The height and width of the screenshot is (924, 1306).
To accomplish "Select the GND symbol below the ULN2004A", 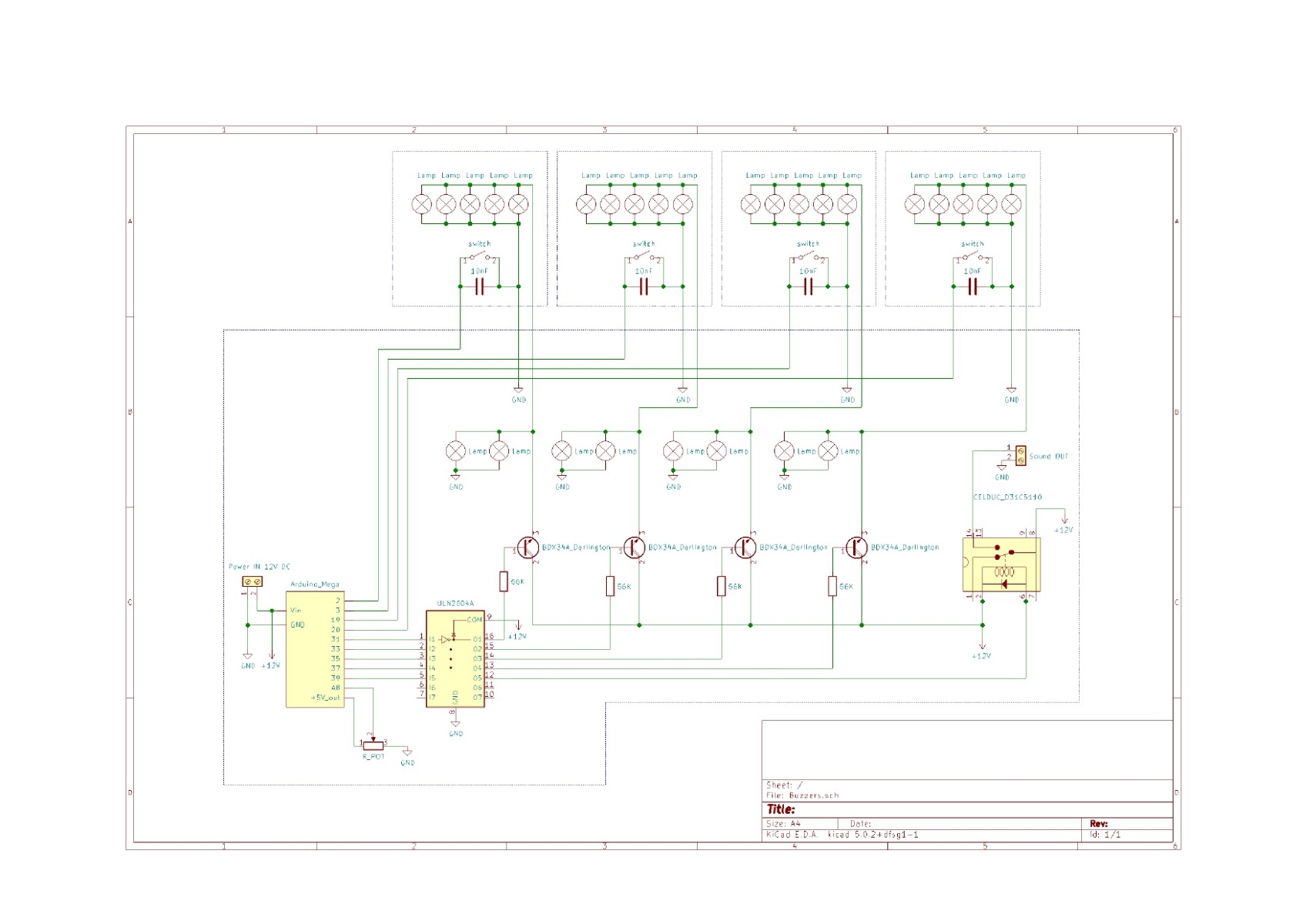I will coord(456,725).
